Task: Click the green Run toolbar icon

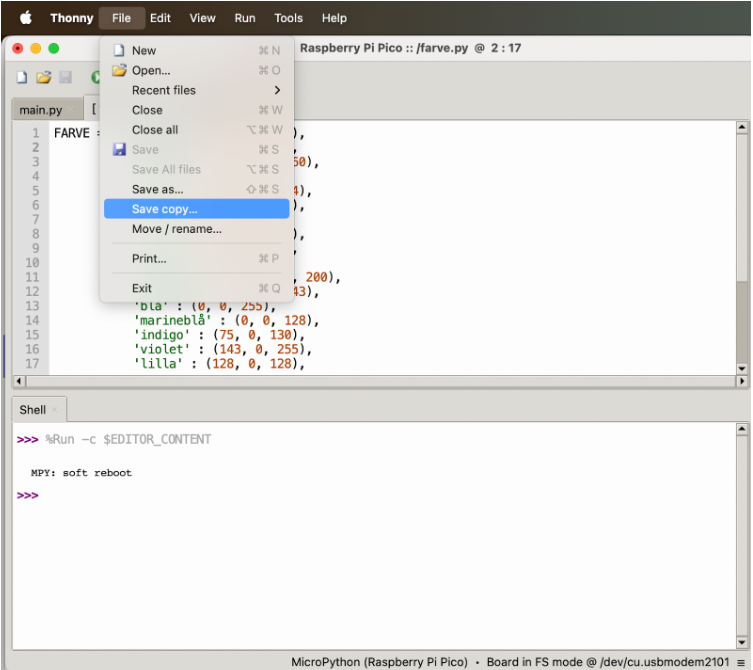Action: [95, 77]
